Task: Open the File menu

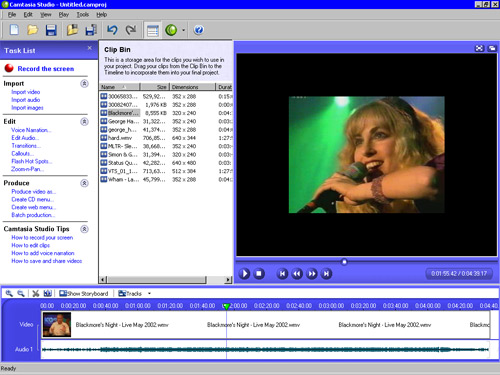Action: coord(12,15)
